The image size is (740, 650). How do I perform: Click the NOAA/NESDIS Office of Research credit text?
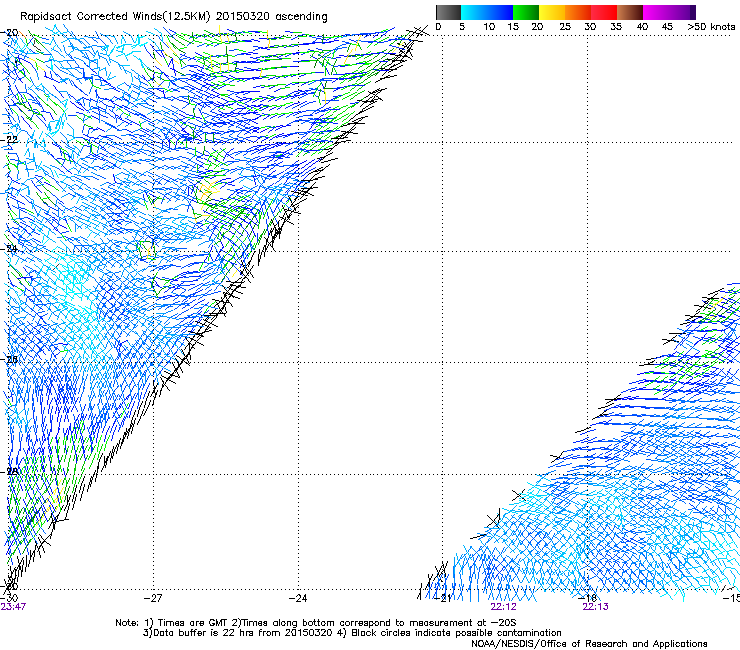coord(589,644)
